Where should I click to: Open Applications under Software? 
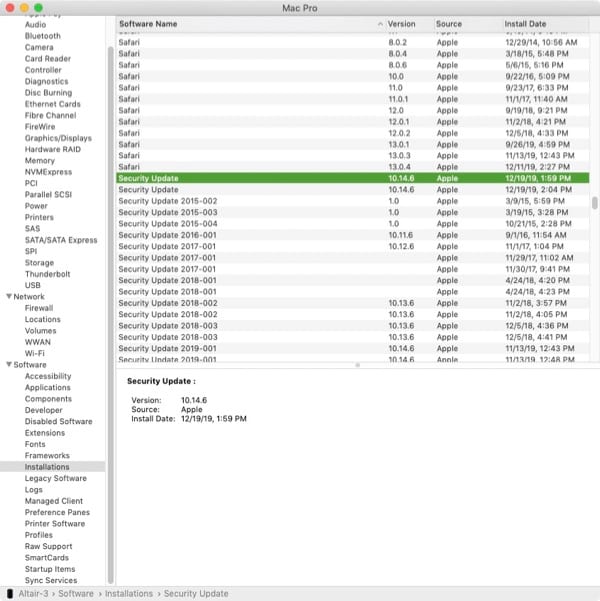(48, 387)
